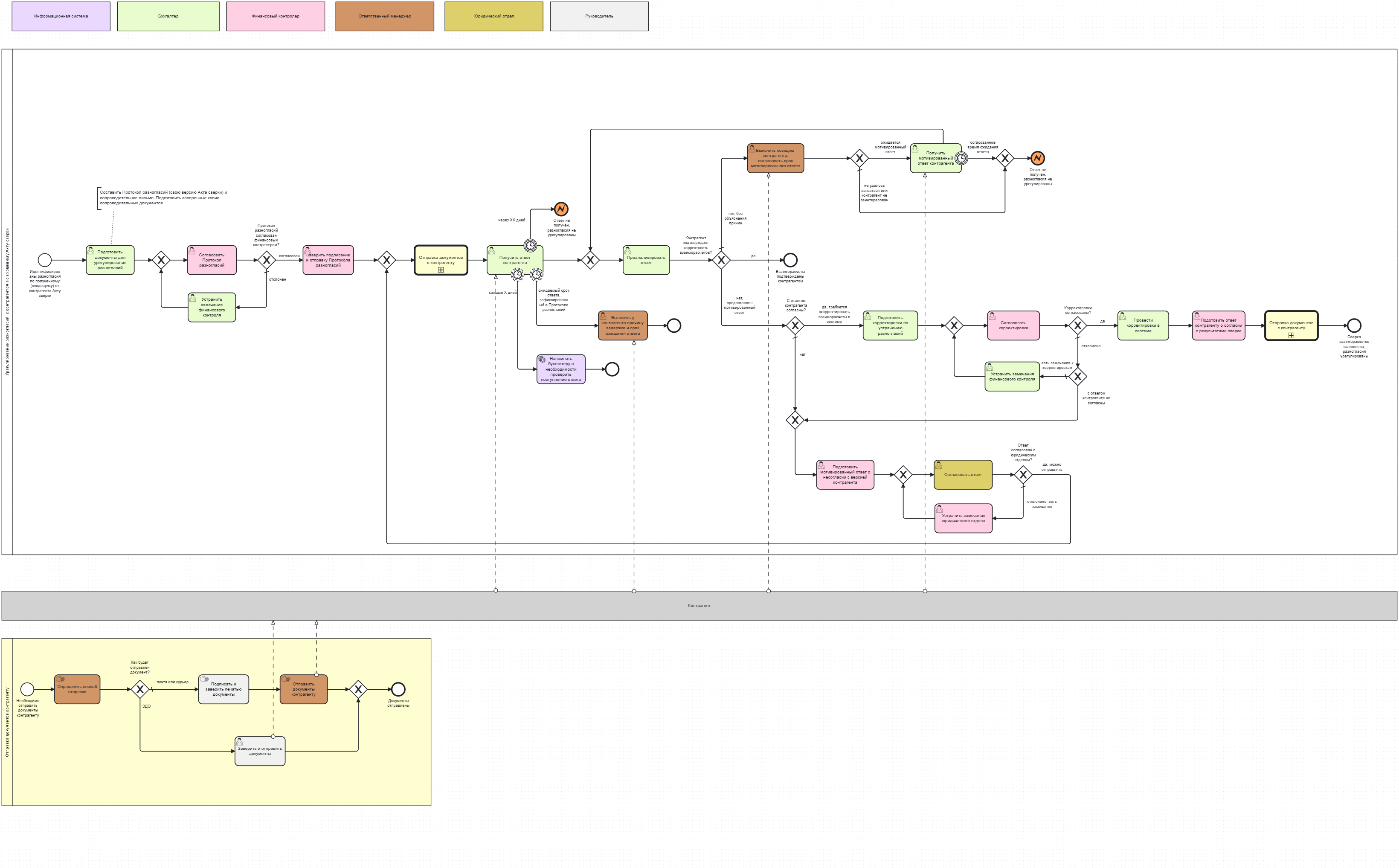Click the 'Определить способ отправки' task
Screen dimensions: 1399x868
click(x=77, y=689)
